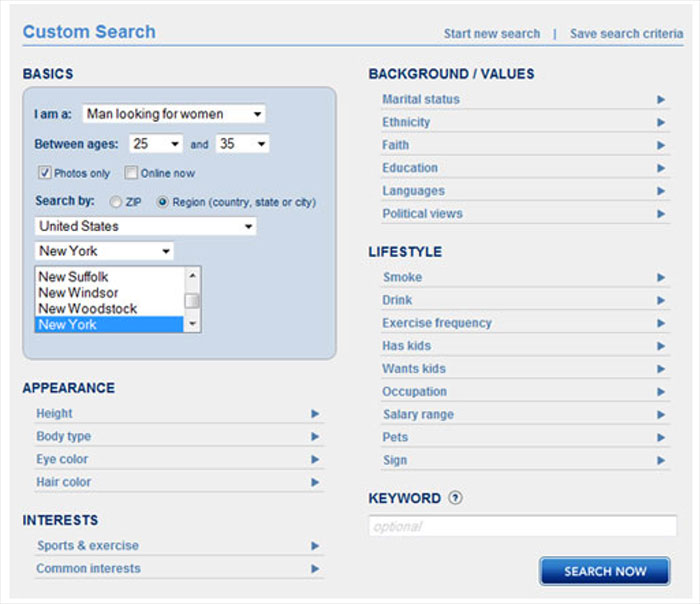
Task: Select the ZIP radio button
Action: coord(116,202)
